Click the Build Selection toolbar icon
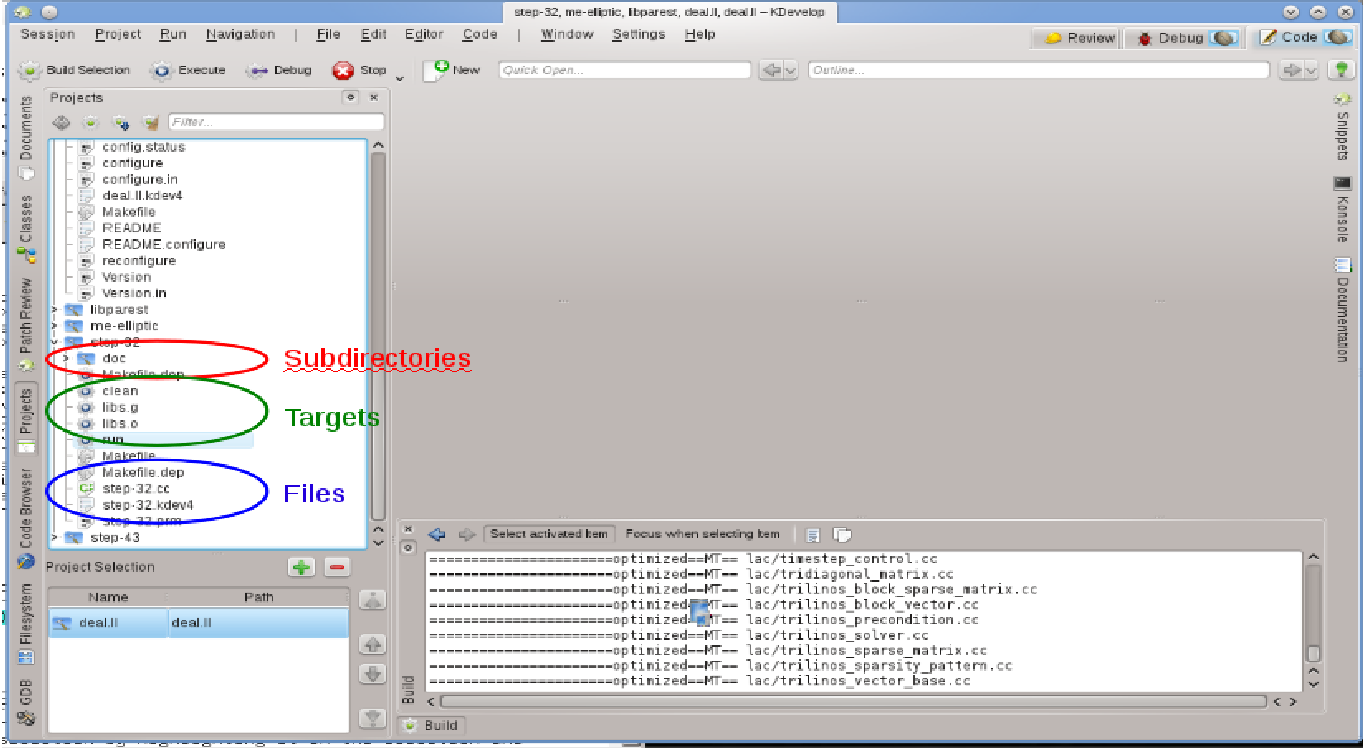Viewport: 1366px width, 748px height. (x=31, y=71)
